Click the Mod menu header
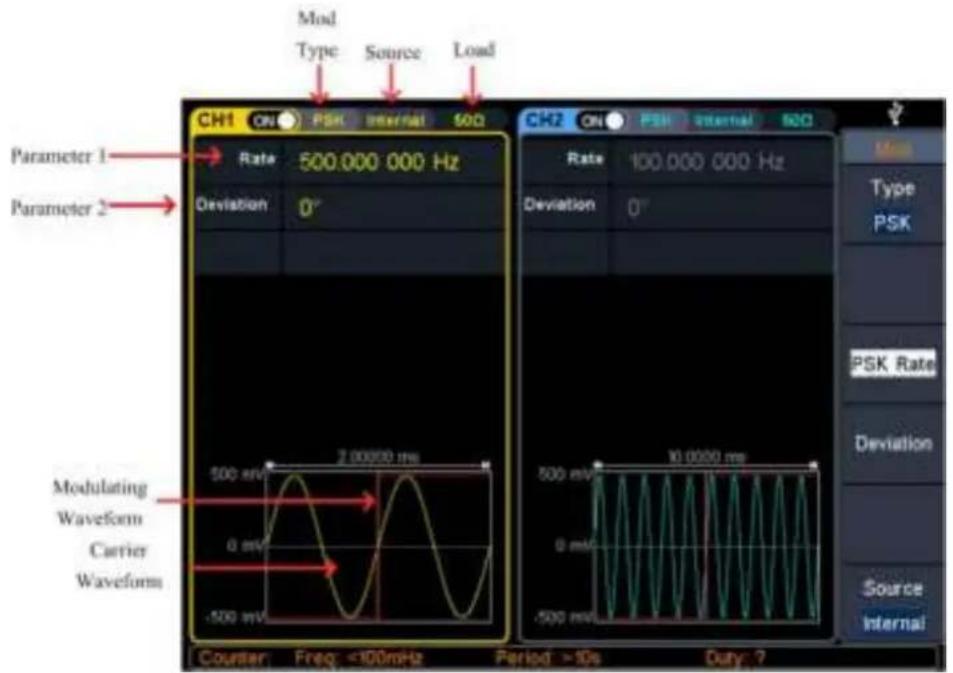This screenshot has height=673, width=953. pos(892,149)
